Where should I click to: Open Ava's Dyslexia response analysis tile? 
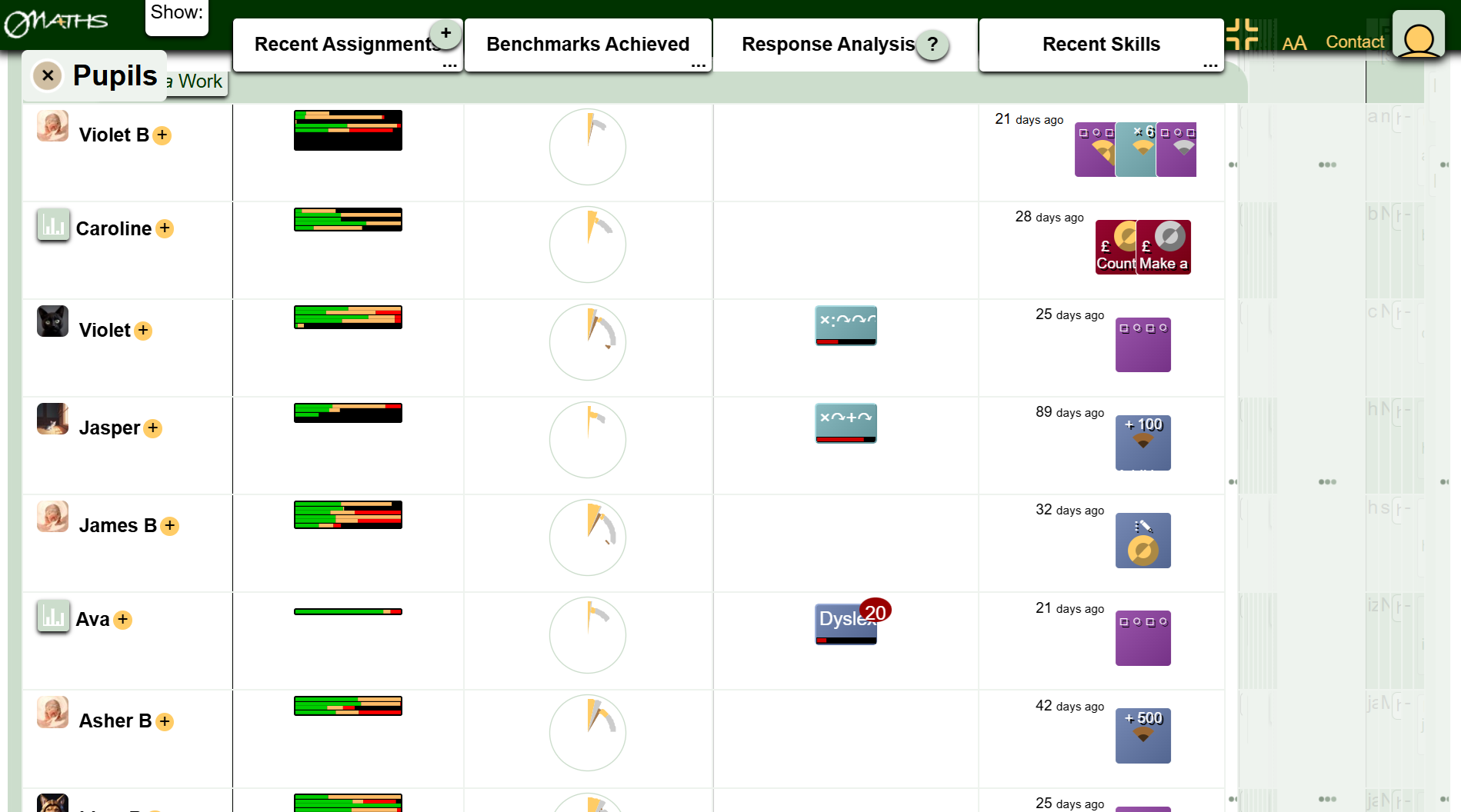click(x=845, y=624)
